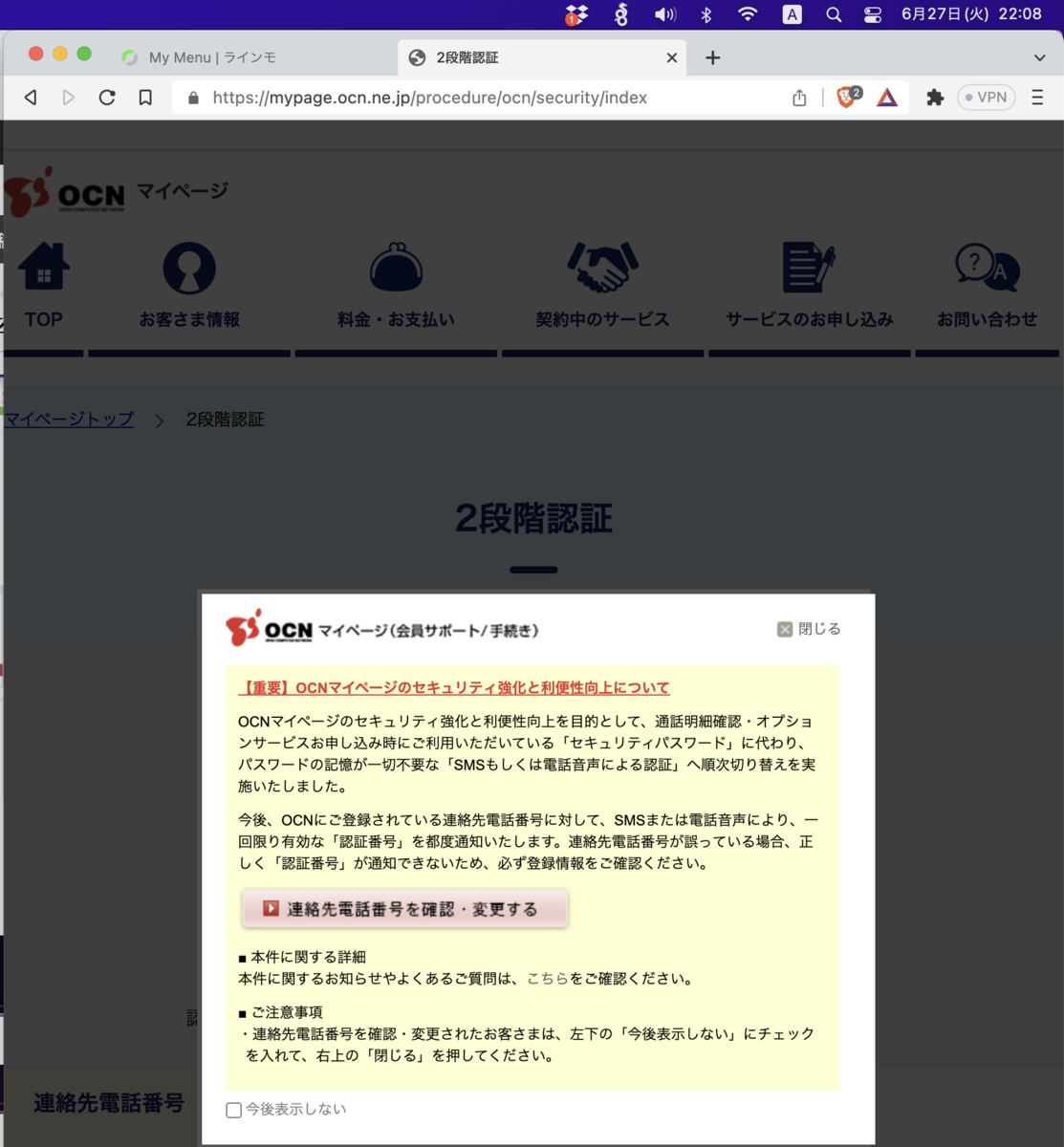Close the dialog with 閉じる button
Screen dimensions: 1064x1147
pos(809,629)
